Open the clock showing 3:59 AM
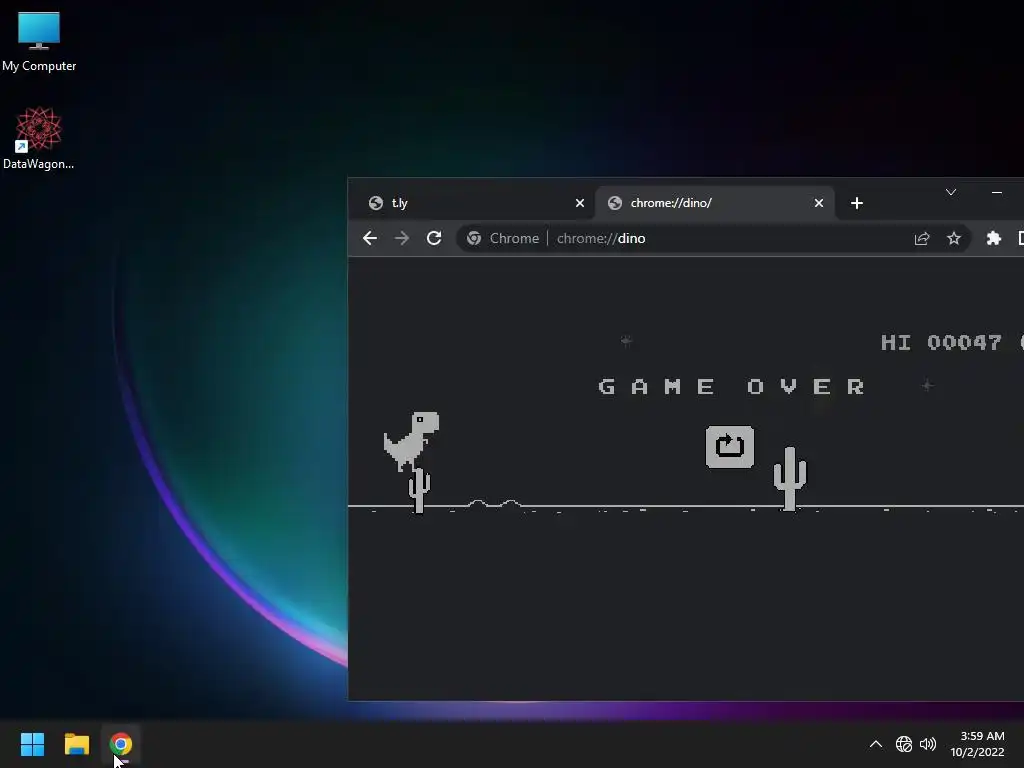This screenshot has width=1024, height=768. pyautogui.click(x=977, y=744)
